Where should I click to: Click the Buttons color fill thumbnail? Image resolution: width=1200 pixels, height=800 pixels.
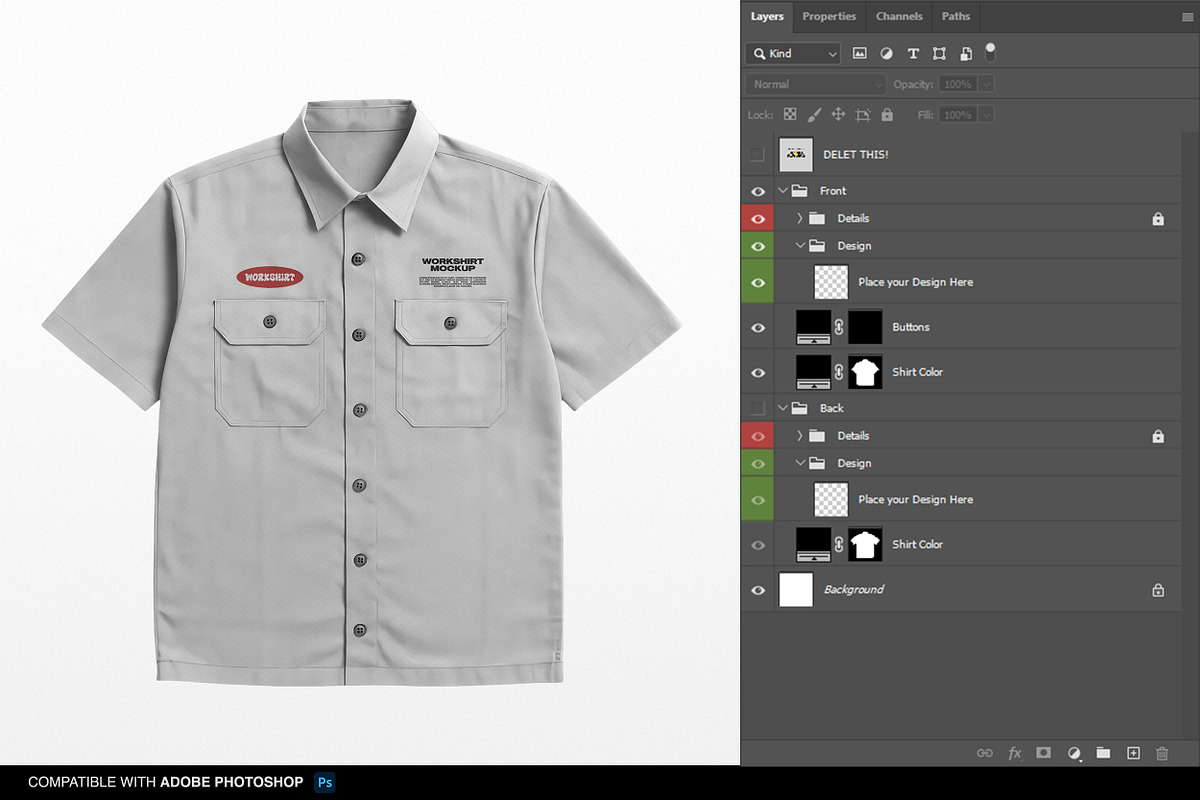click(813, 327)
